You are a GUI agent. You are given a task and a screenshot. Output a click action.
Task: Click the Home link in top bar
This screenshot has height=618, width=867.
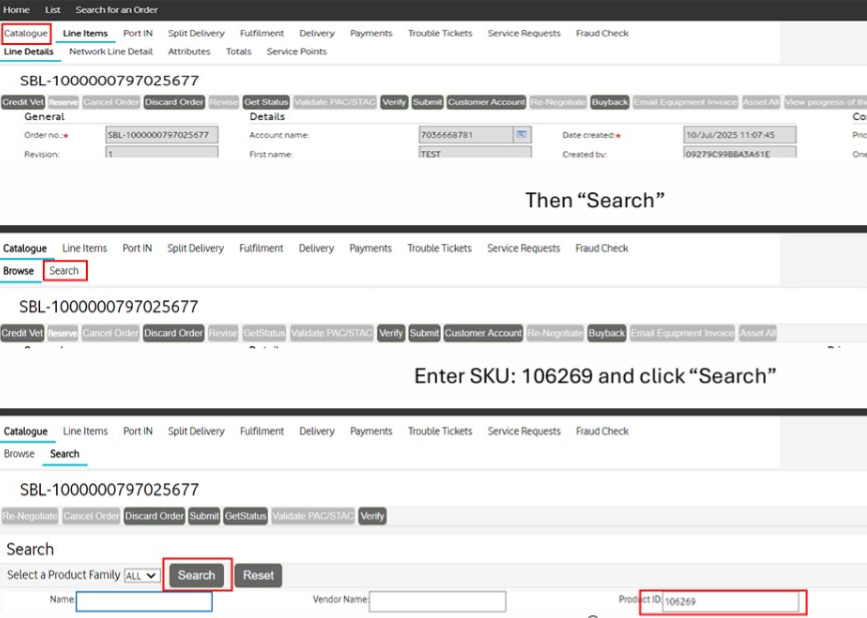coord(16,10)
